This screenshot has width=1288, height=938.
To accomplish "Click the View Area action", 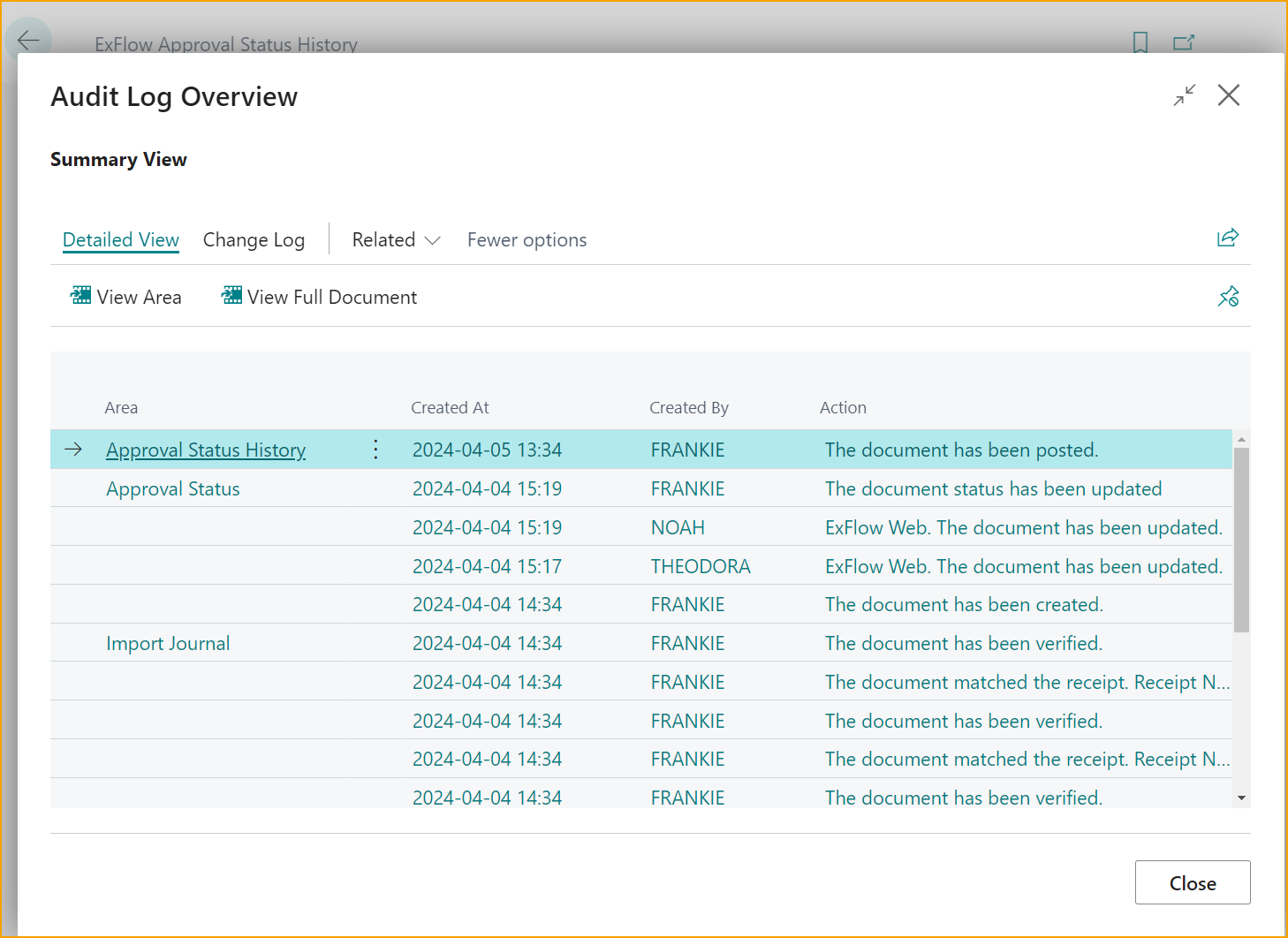I will 126,297.
